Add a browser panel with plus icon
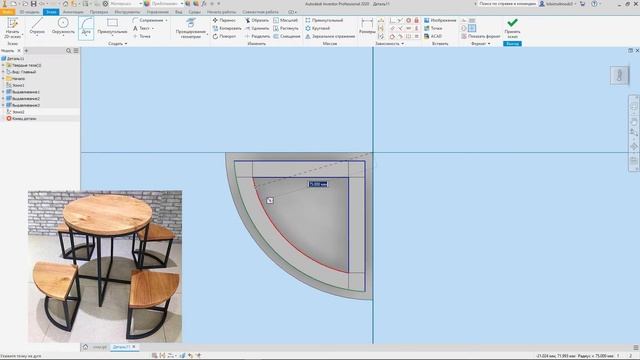Screen dimensions: 640x360 pyautogui.click(x=27, y=51)
